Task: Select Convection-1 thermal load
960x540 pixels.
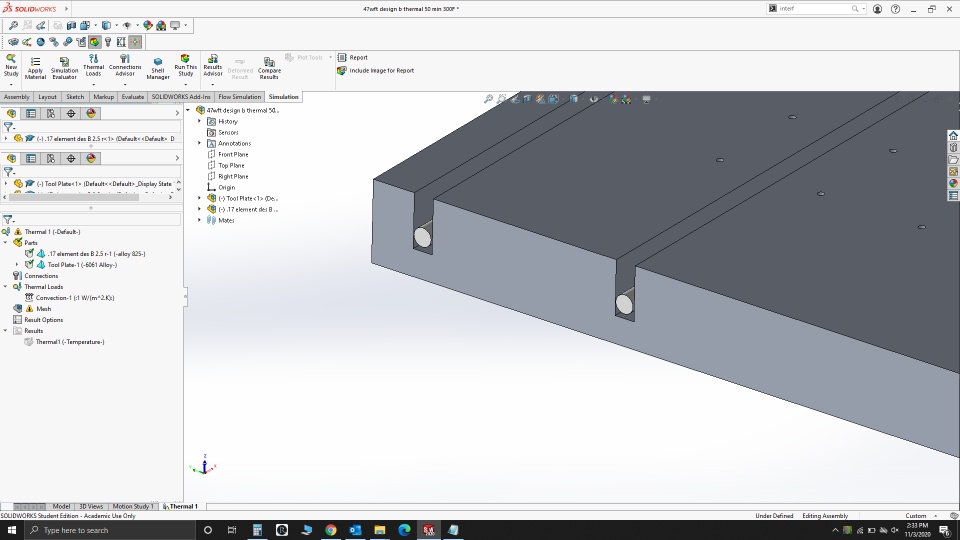Action: (69, 298)
